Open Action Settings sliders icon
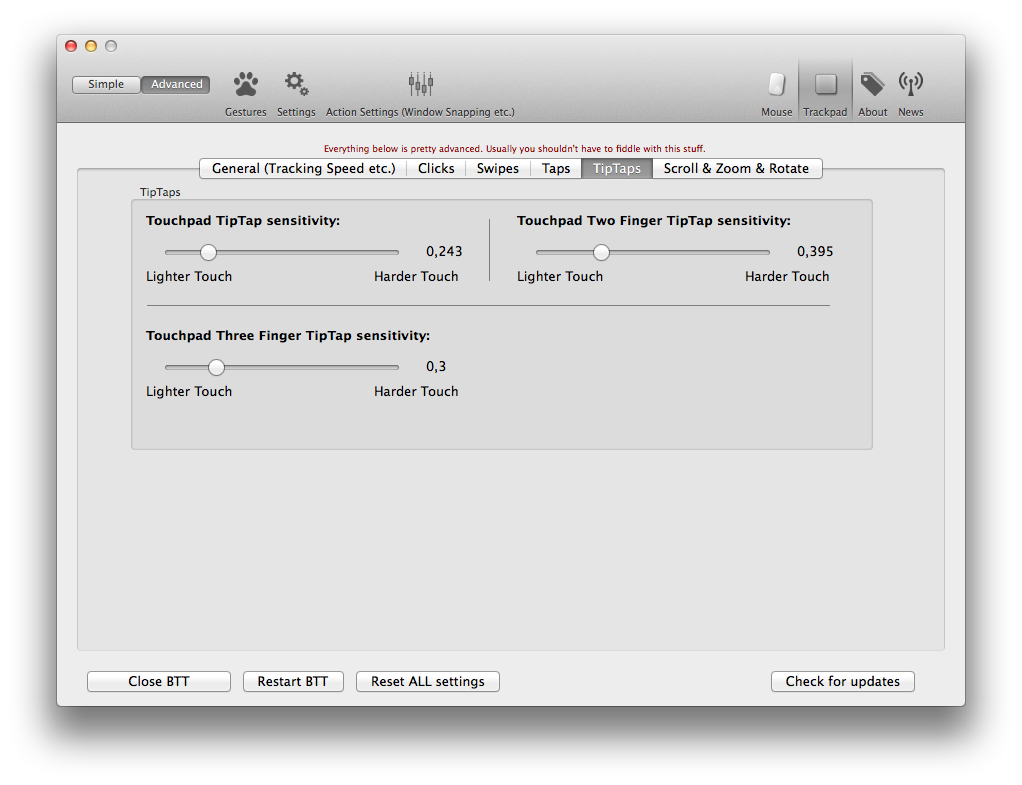The height and width of the screenshot is (785, 1022). [420, 84]
